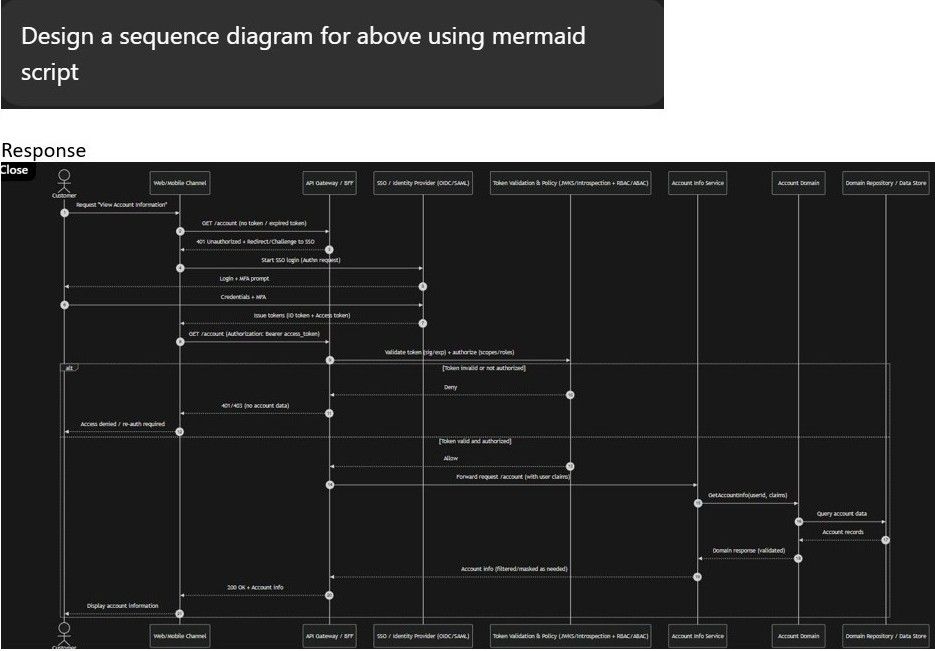
Task: Click the alt fragment label tag
Action: point(70,367)
